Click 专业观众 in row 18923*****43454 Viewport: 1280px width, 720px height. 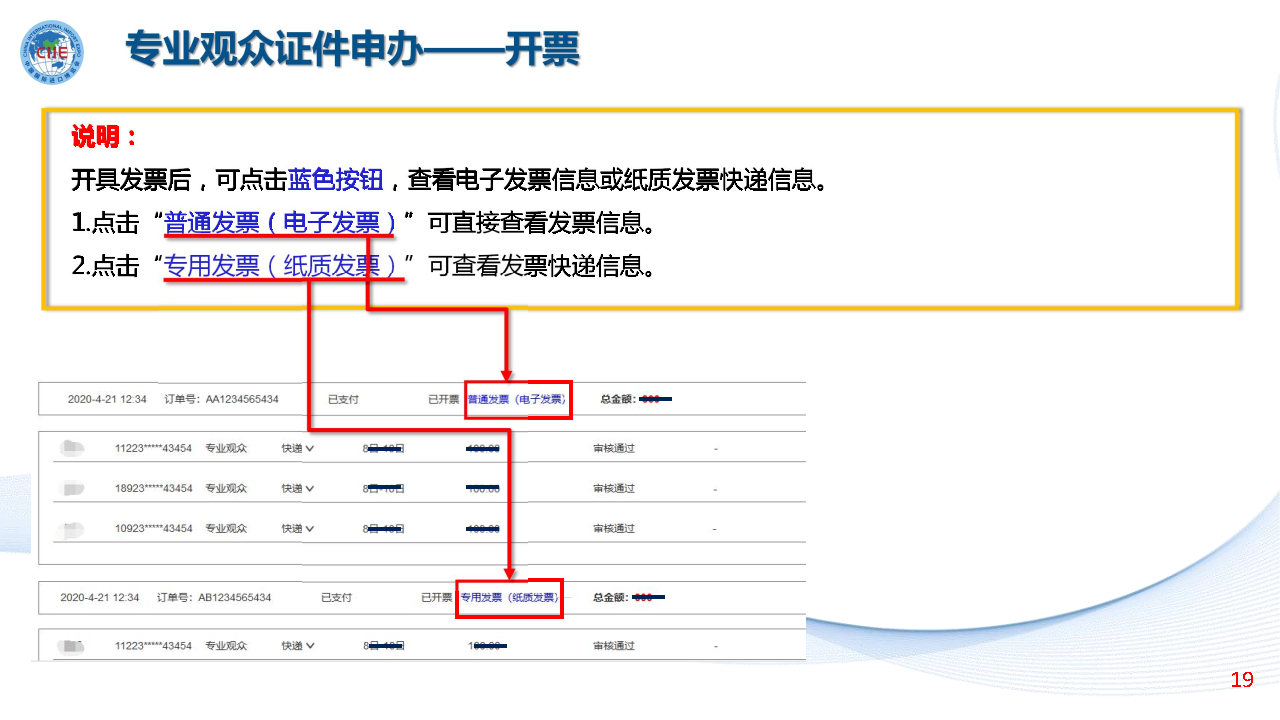[x=226, y=488]
